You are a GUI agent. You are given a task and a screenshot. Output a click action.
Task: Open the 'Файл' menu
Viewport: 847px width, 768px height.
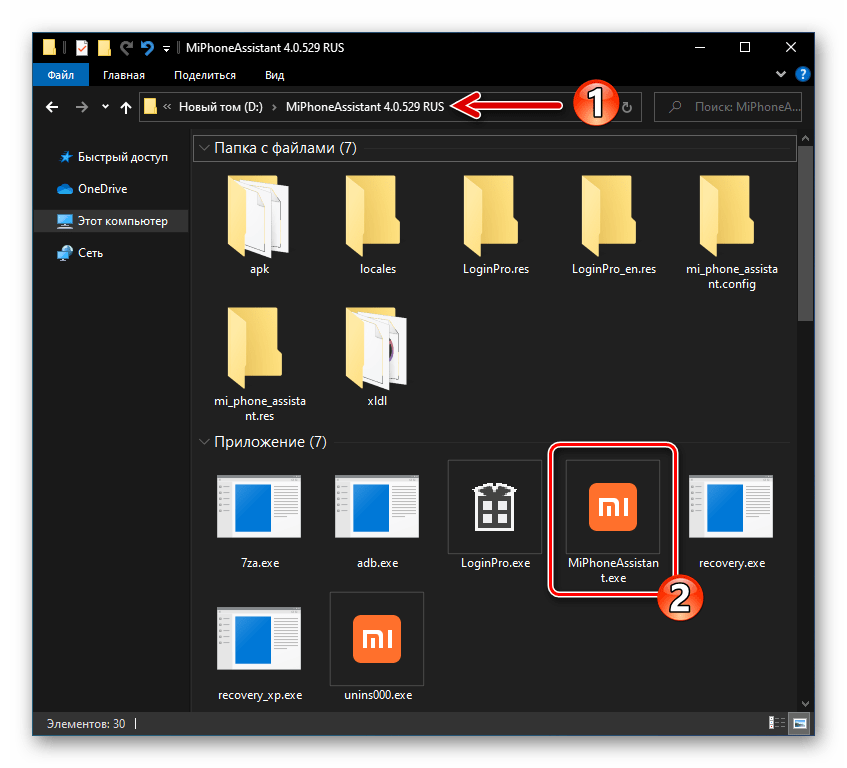click(x=61, y=75)
